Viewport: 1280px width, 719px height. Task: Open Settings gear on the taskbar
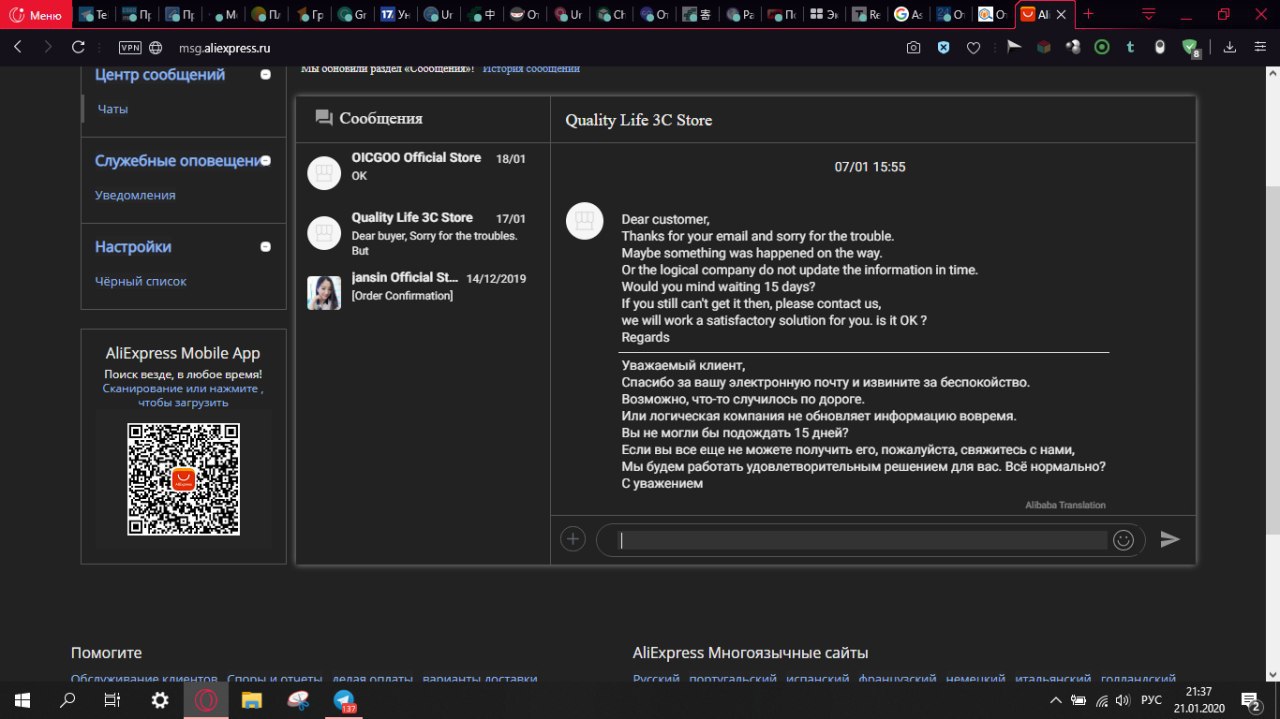pyautogui.click(x=160, y=700)
